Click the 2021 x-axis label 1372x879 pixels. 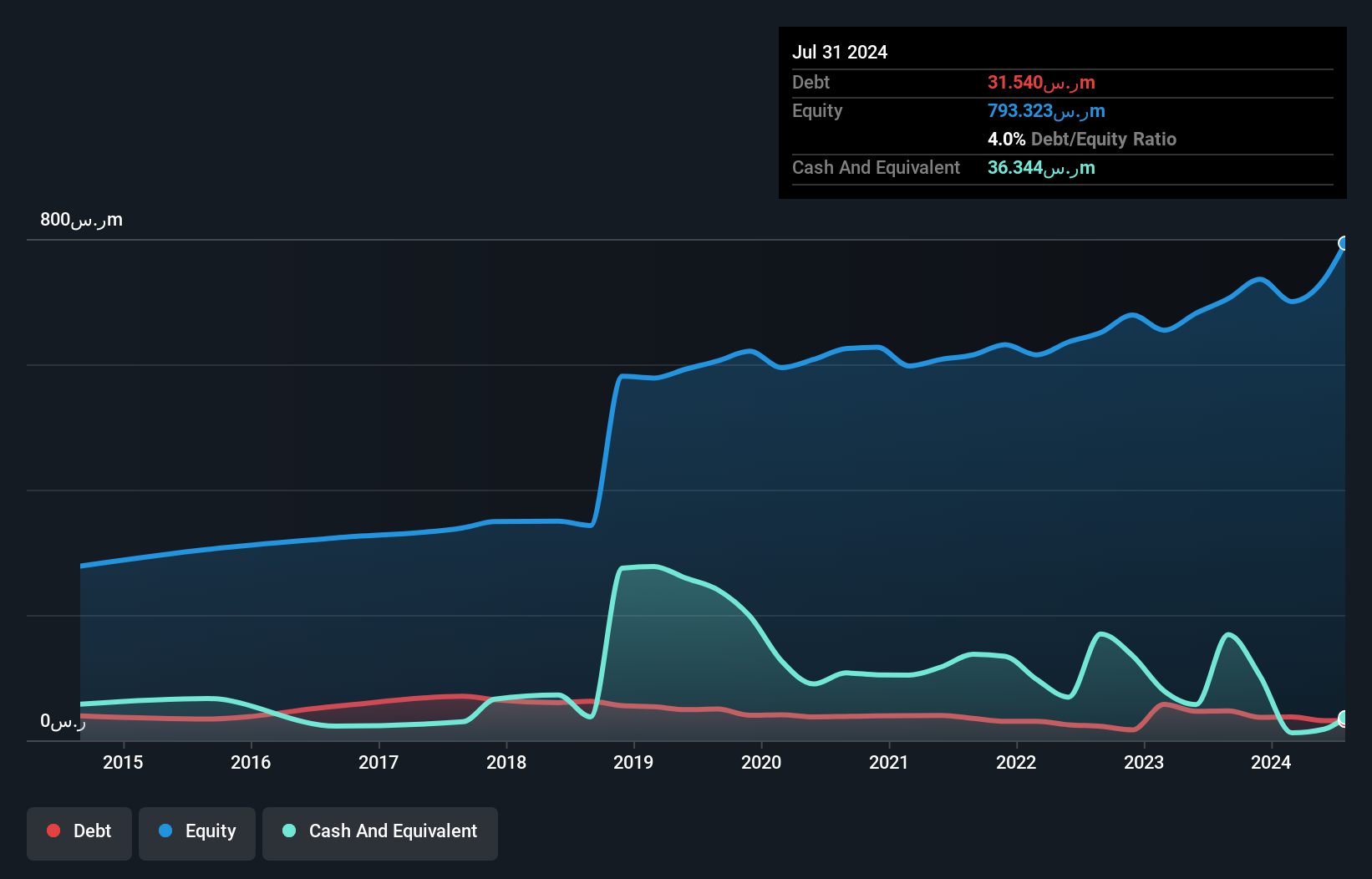[x=889, y=762]
